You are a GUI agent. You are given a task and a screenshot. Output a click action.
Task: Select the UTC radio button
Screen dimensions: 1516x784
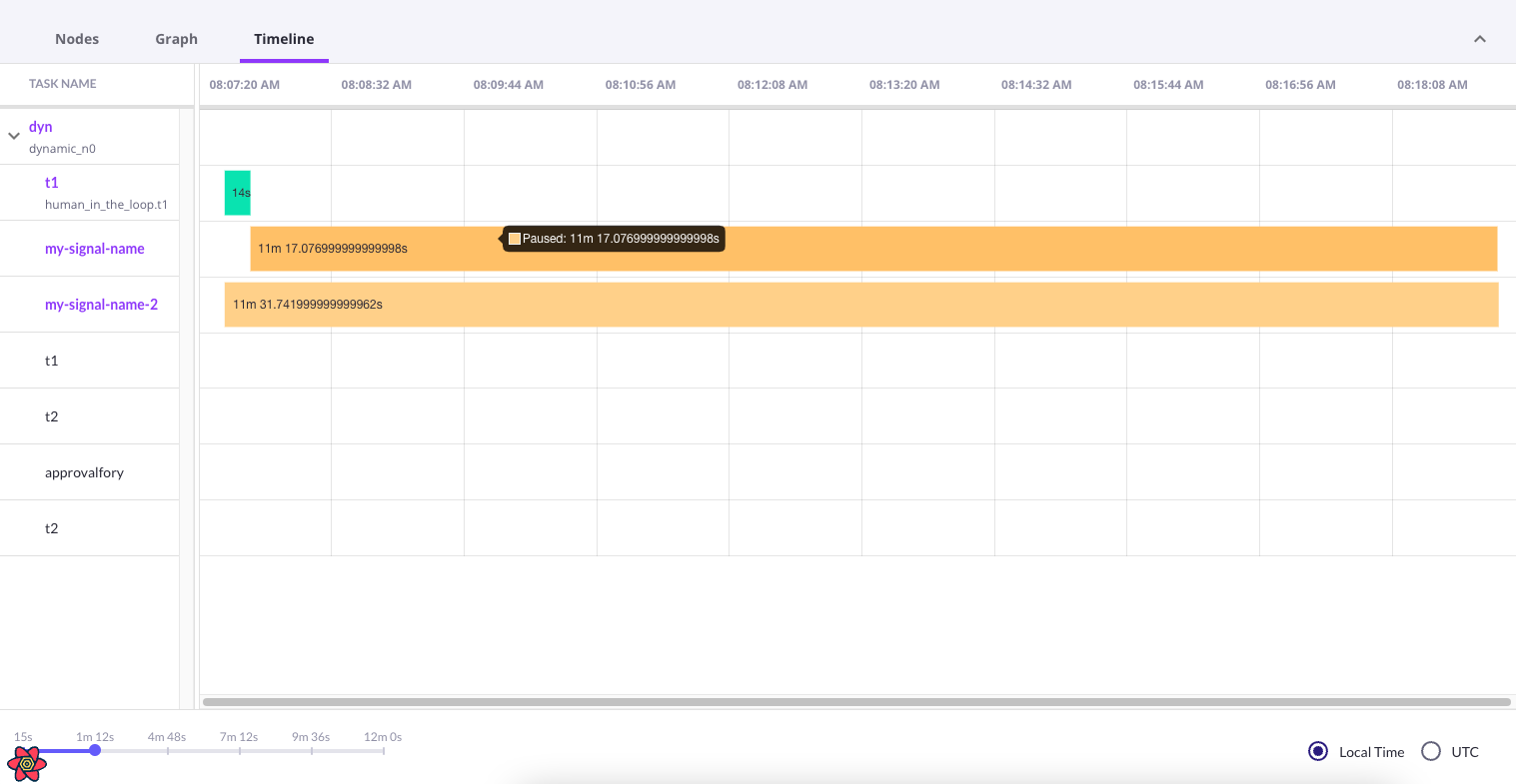click(1431, 751)
